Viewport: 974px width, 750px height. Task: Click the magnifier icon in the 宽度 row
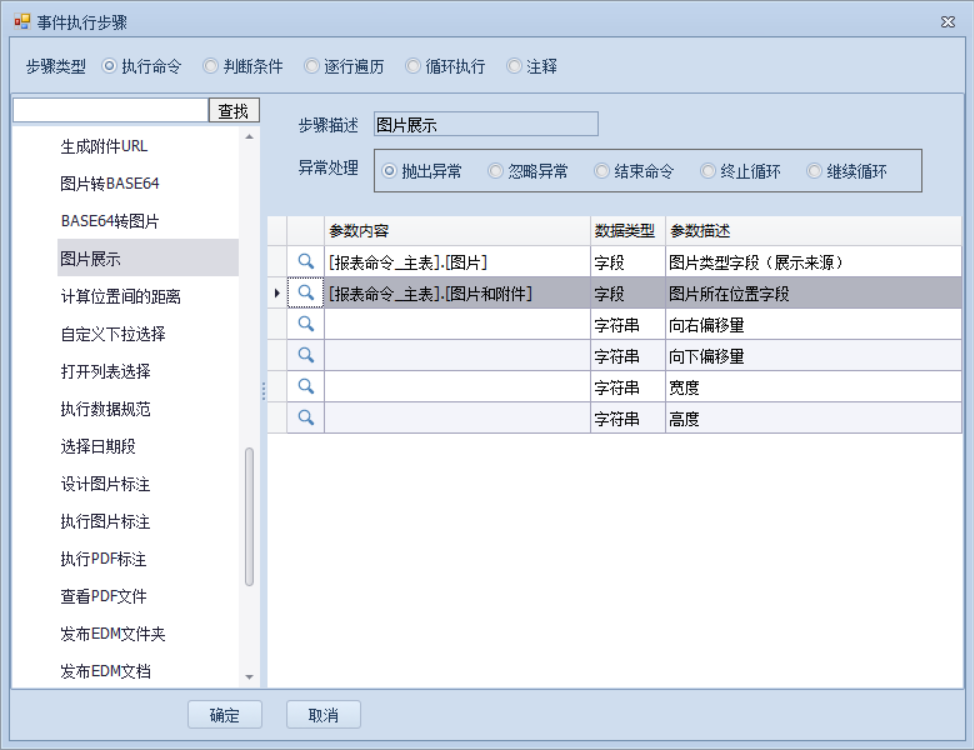point(306,386)
